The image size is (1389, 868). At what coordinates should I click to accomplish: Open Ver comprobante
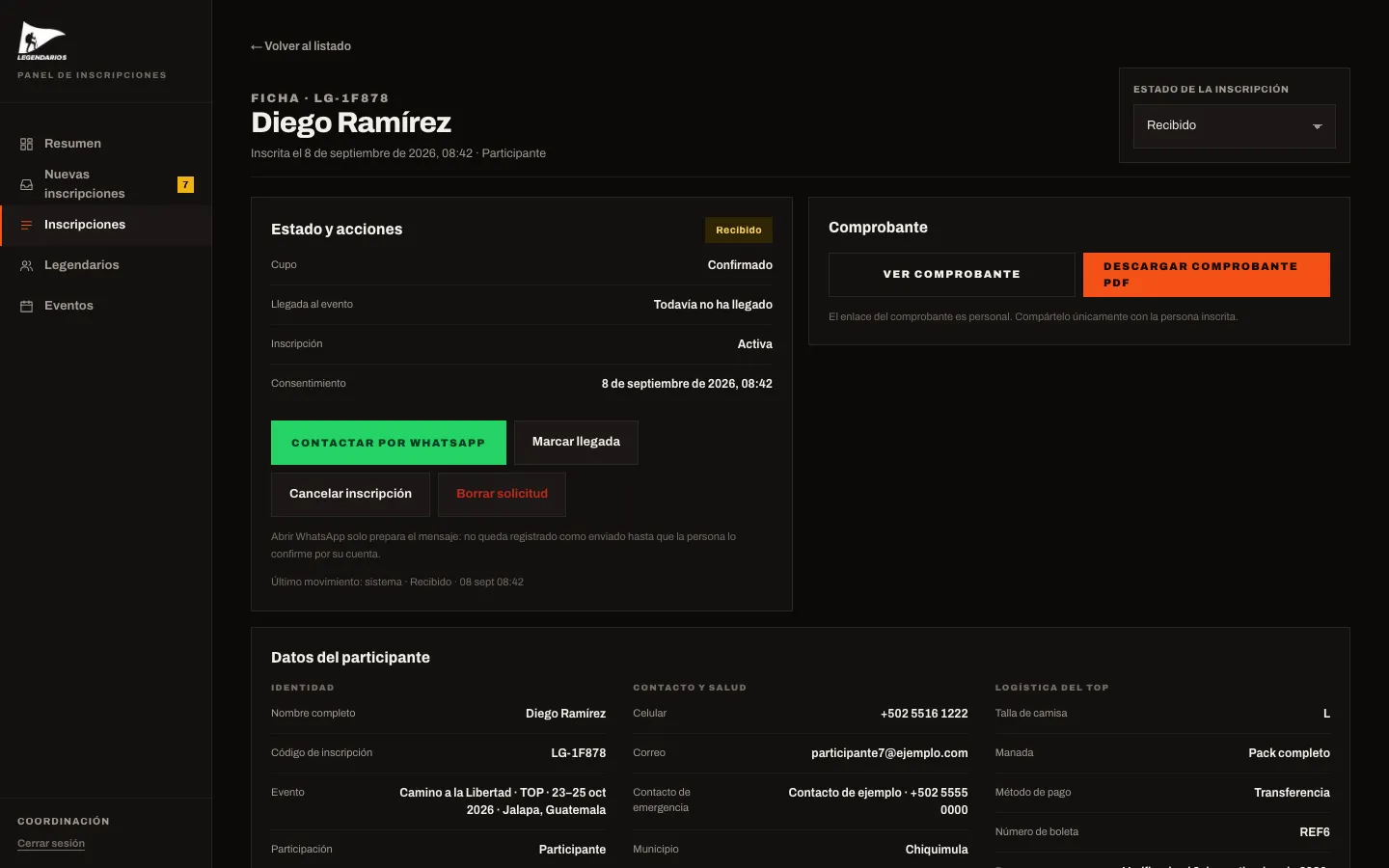(952, 275)
